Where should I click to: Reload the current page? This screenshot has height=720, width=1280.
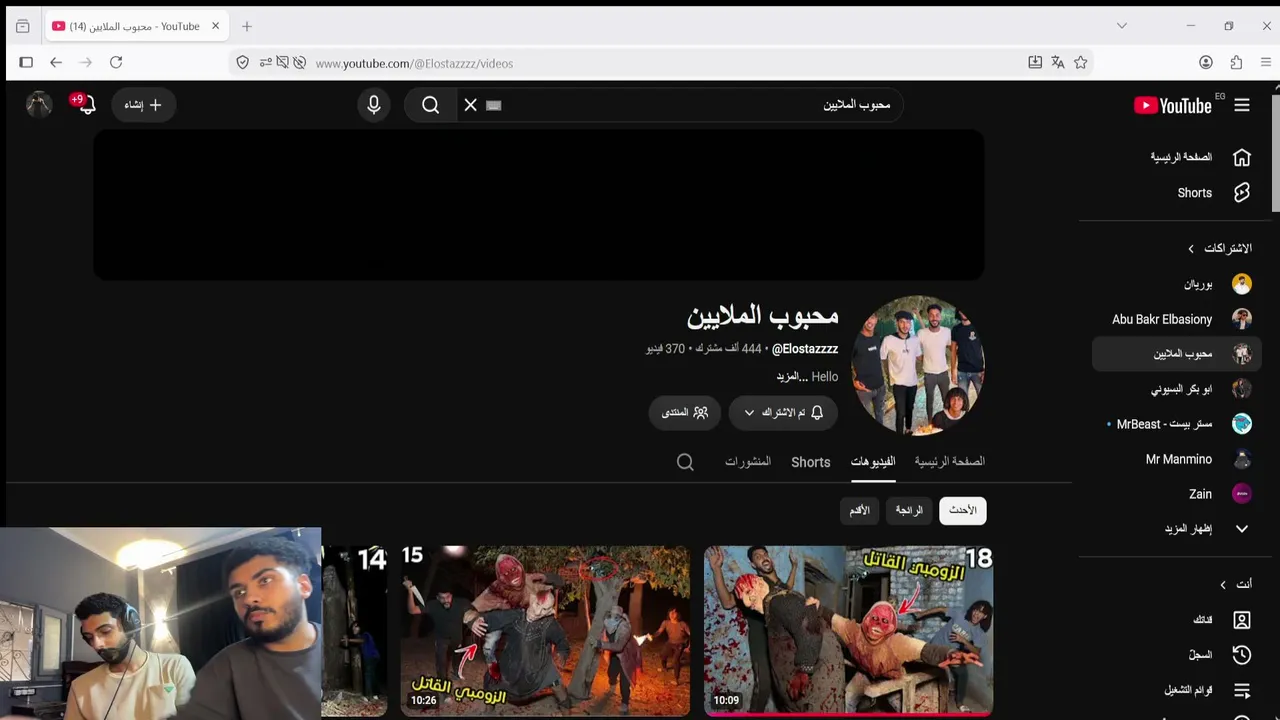pos(116,62)
